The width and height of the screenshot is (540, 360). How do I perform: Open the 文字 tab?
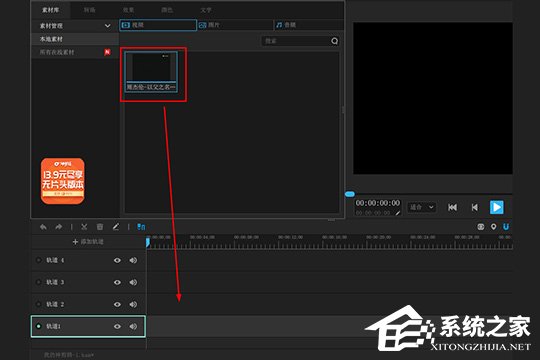pyautogui.click(x=206, y=10)
